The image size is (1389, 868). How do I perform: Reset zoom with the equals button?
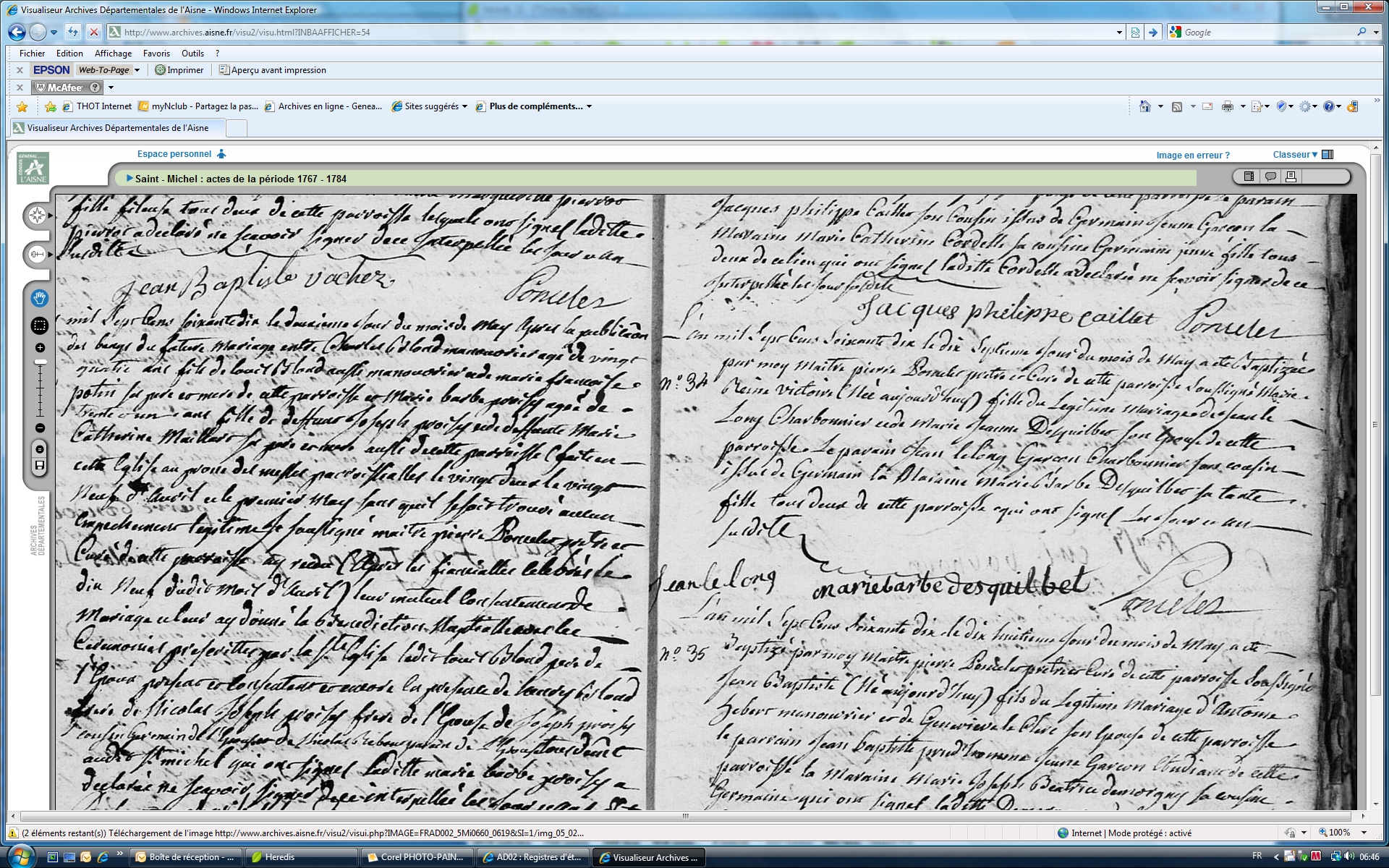coord(40,449)
